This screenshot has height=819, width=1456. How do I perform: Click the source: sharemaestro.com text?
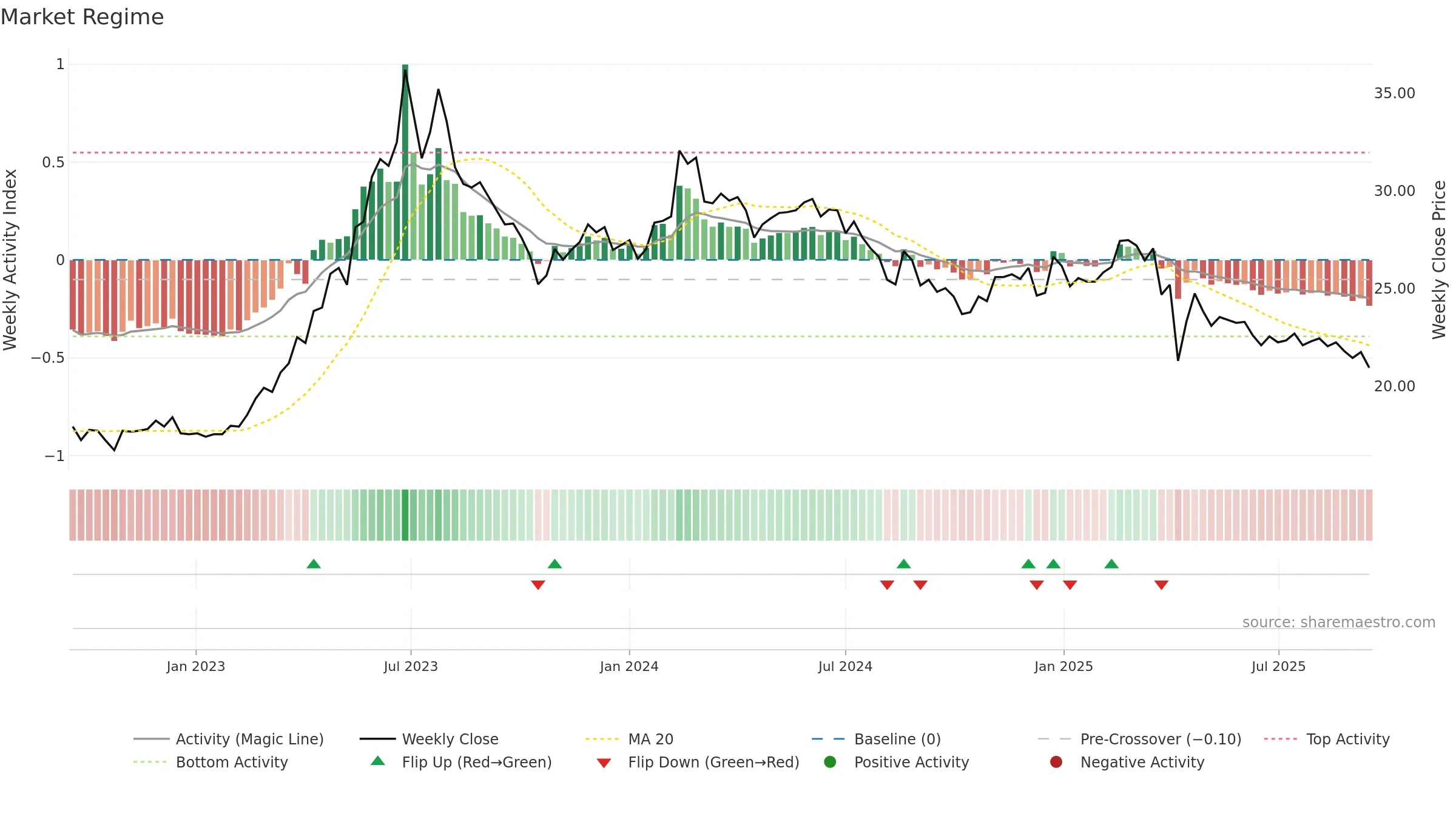point(1339,622)
